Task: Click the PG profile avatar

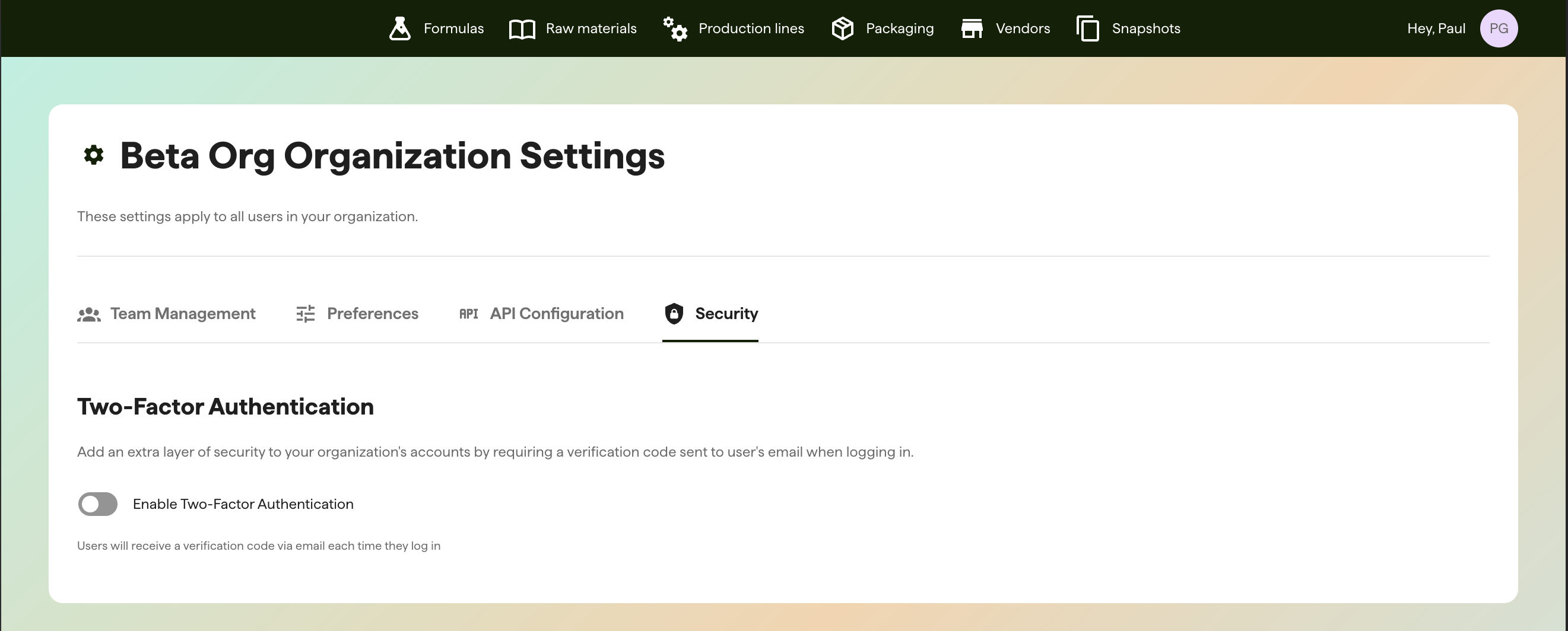Action: click(1499, 28)
